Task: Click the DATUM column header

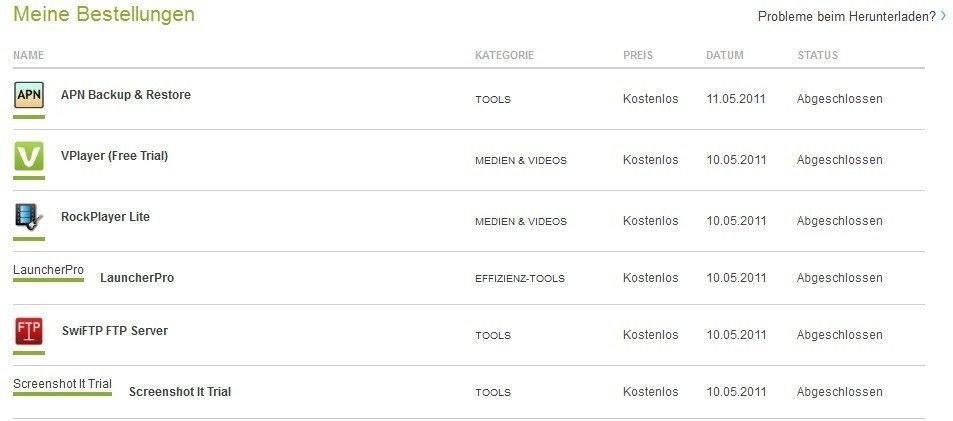Action: click(x=724, y=55)
